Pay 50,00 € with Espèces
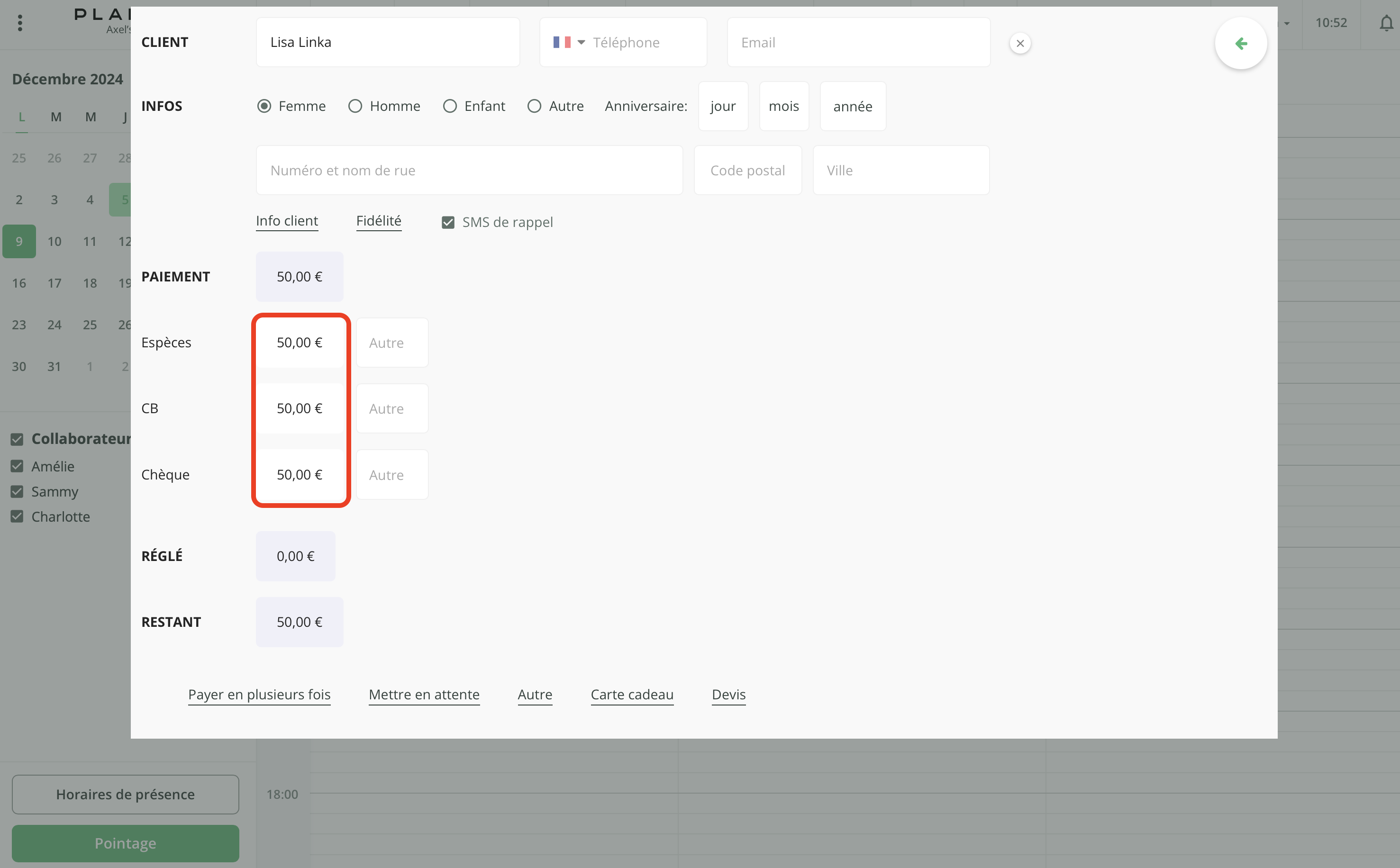 pos(299,343)
